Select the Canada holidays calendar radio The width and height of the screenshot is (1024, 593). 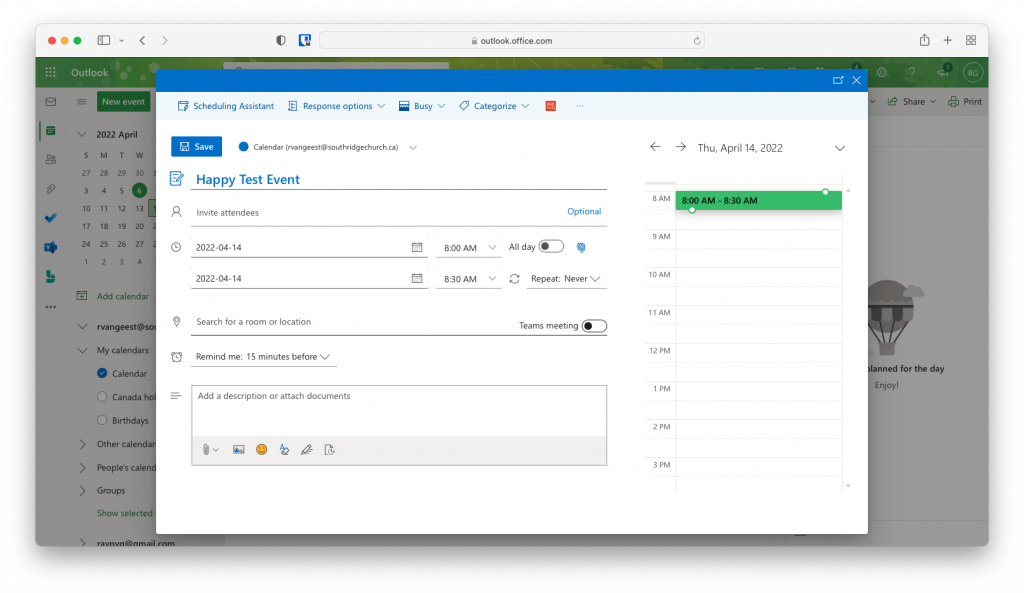point(102,397)
